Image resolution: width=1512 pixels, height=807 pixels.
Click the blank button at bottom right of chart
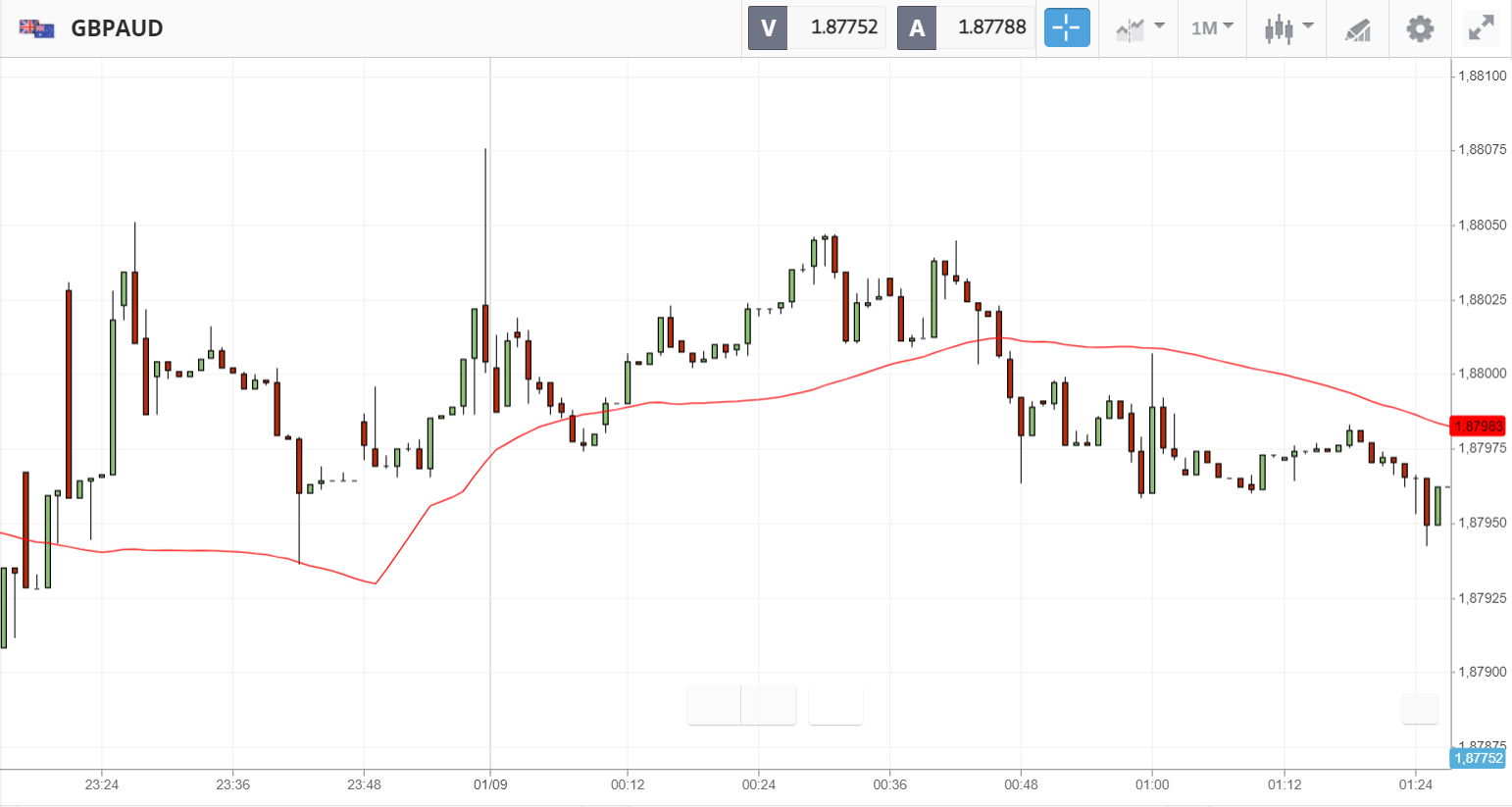1420,708
